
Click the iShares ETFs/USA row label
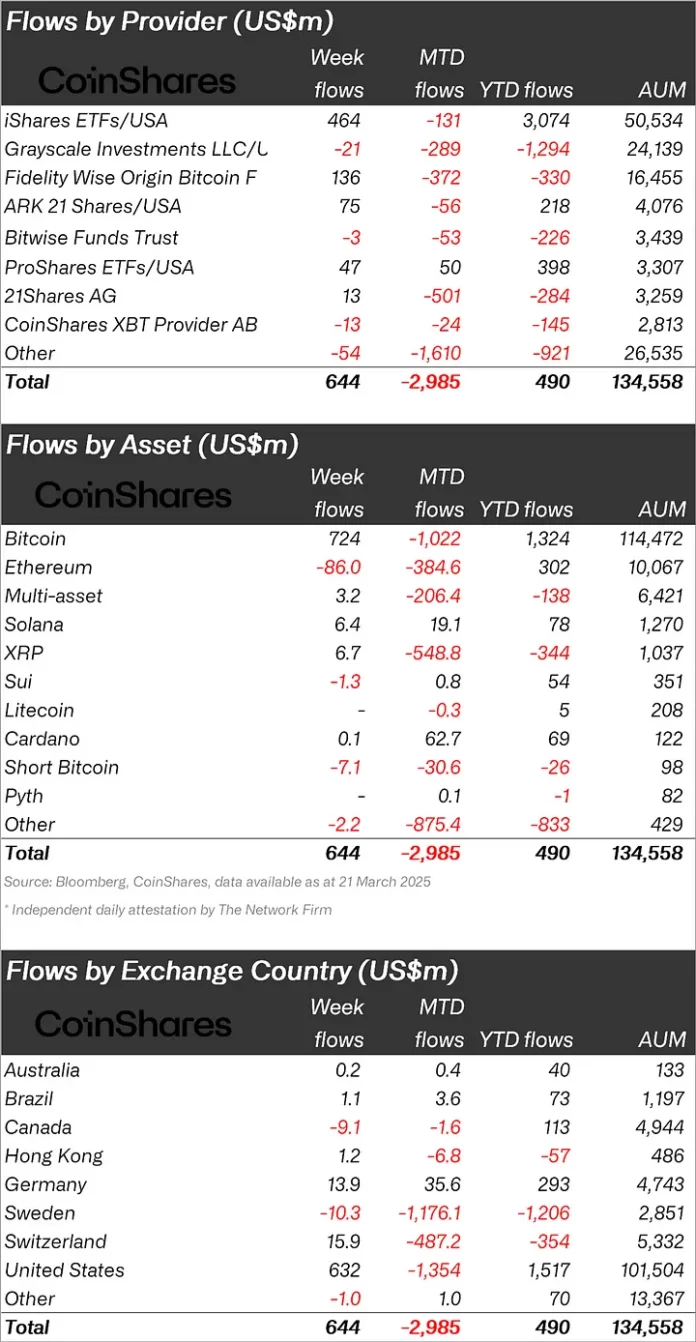click(86, 120)
